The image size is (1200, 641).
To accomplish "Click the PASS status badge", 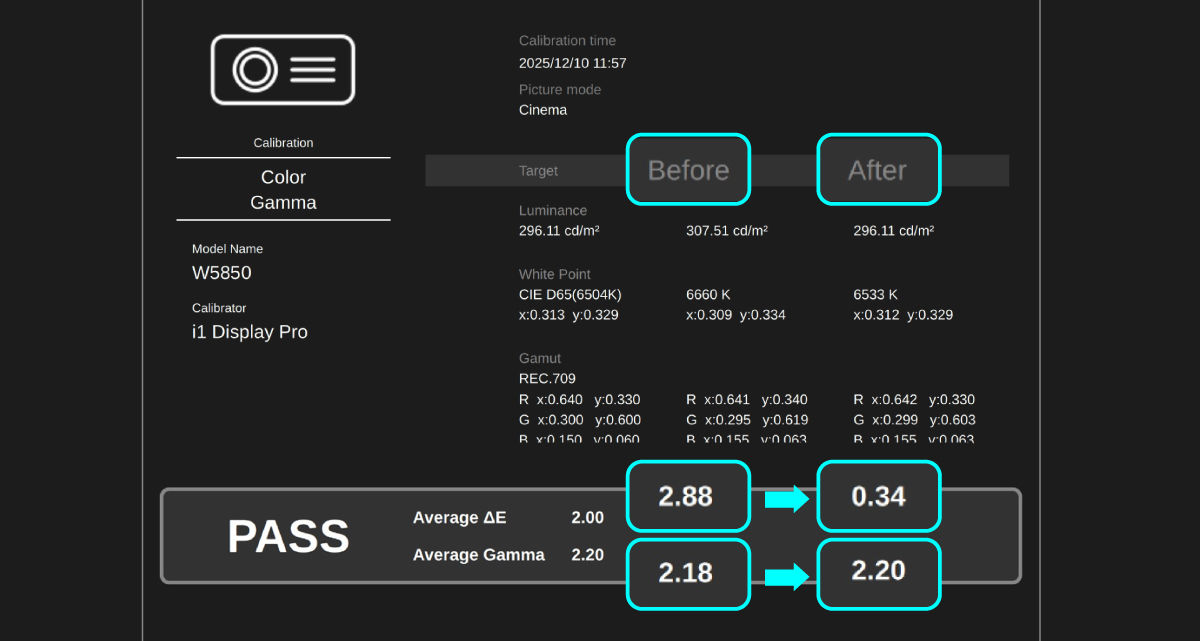I will 288,537.
